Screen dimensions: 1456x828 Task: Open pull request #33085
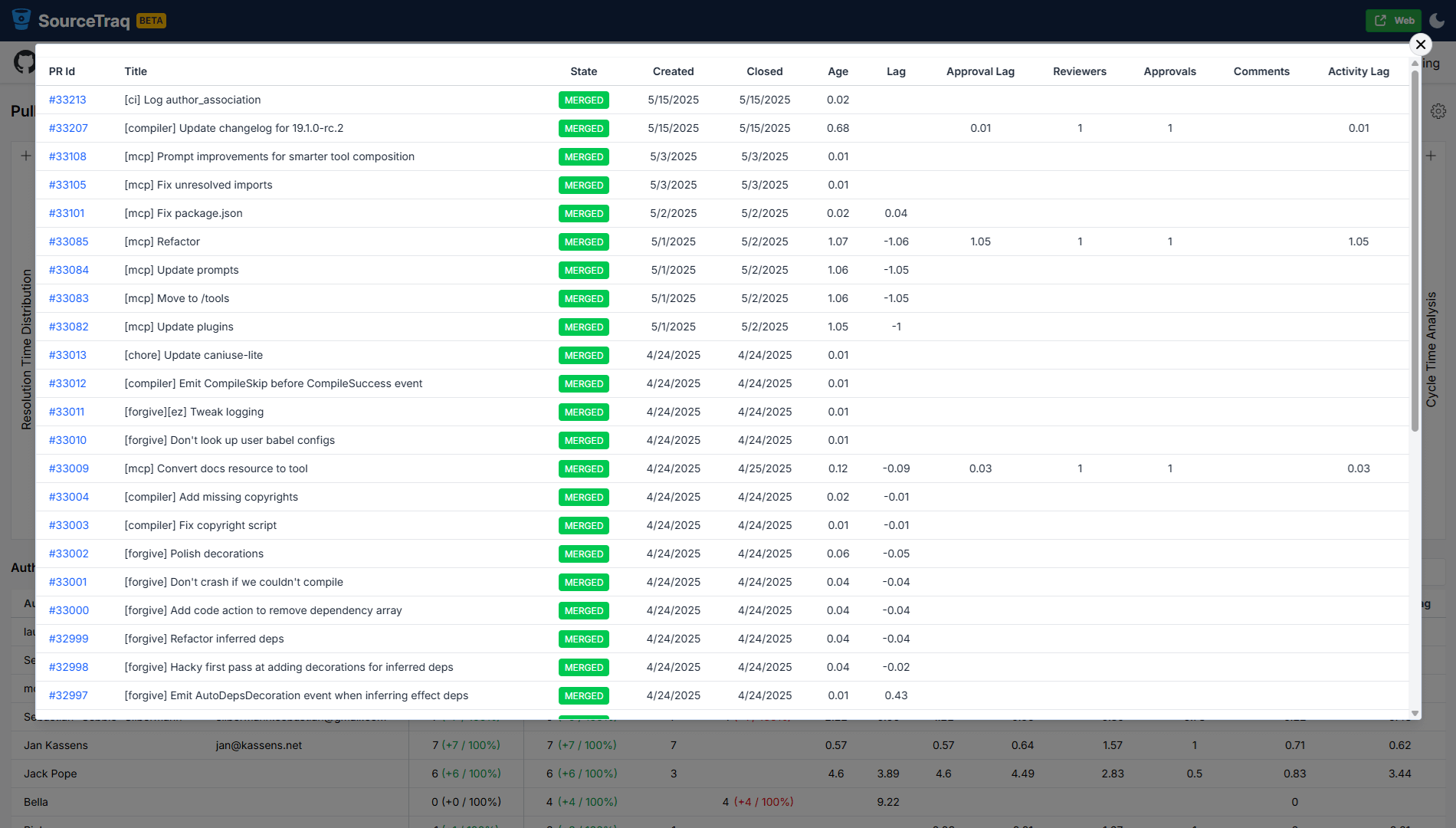coord(68,242)
